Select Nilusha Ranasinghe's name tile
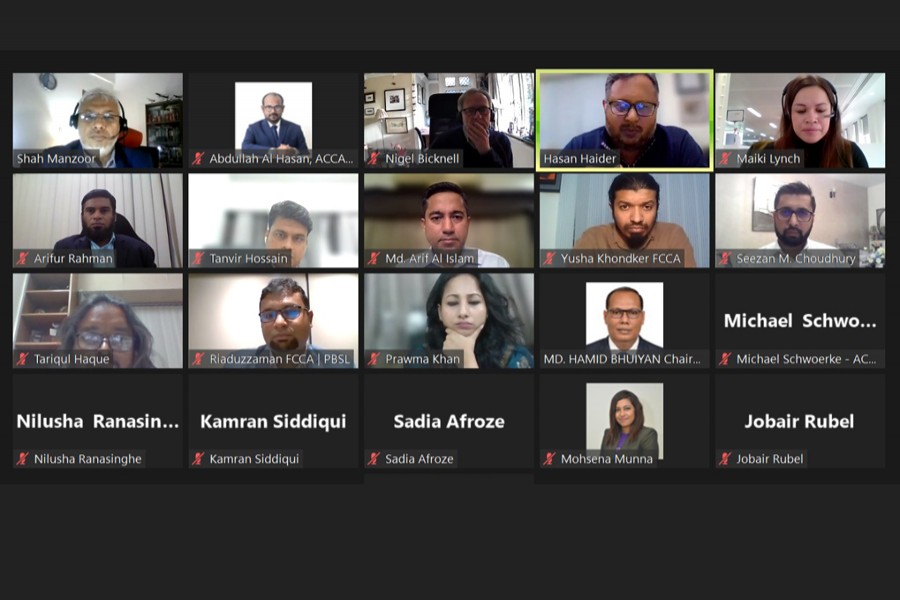This screenshot has width=900, height=600. click(98, 421)
